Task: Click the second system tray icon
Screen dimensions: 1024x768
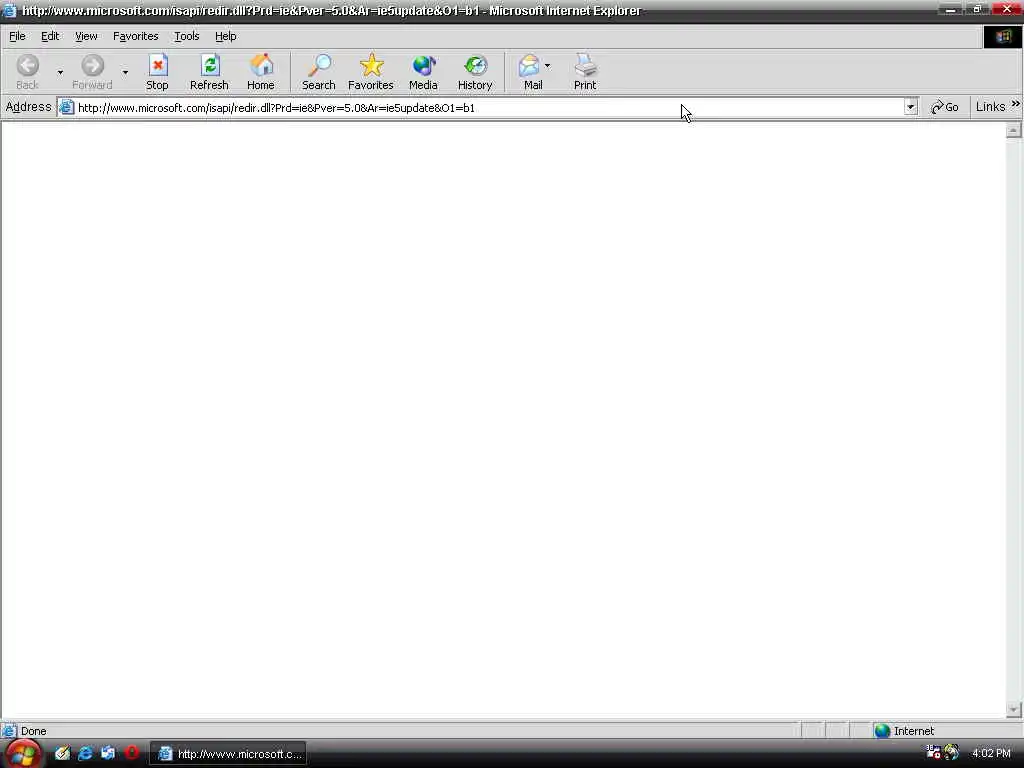Action: click(952, 752)
